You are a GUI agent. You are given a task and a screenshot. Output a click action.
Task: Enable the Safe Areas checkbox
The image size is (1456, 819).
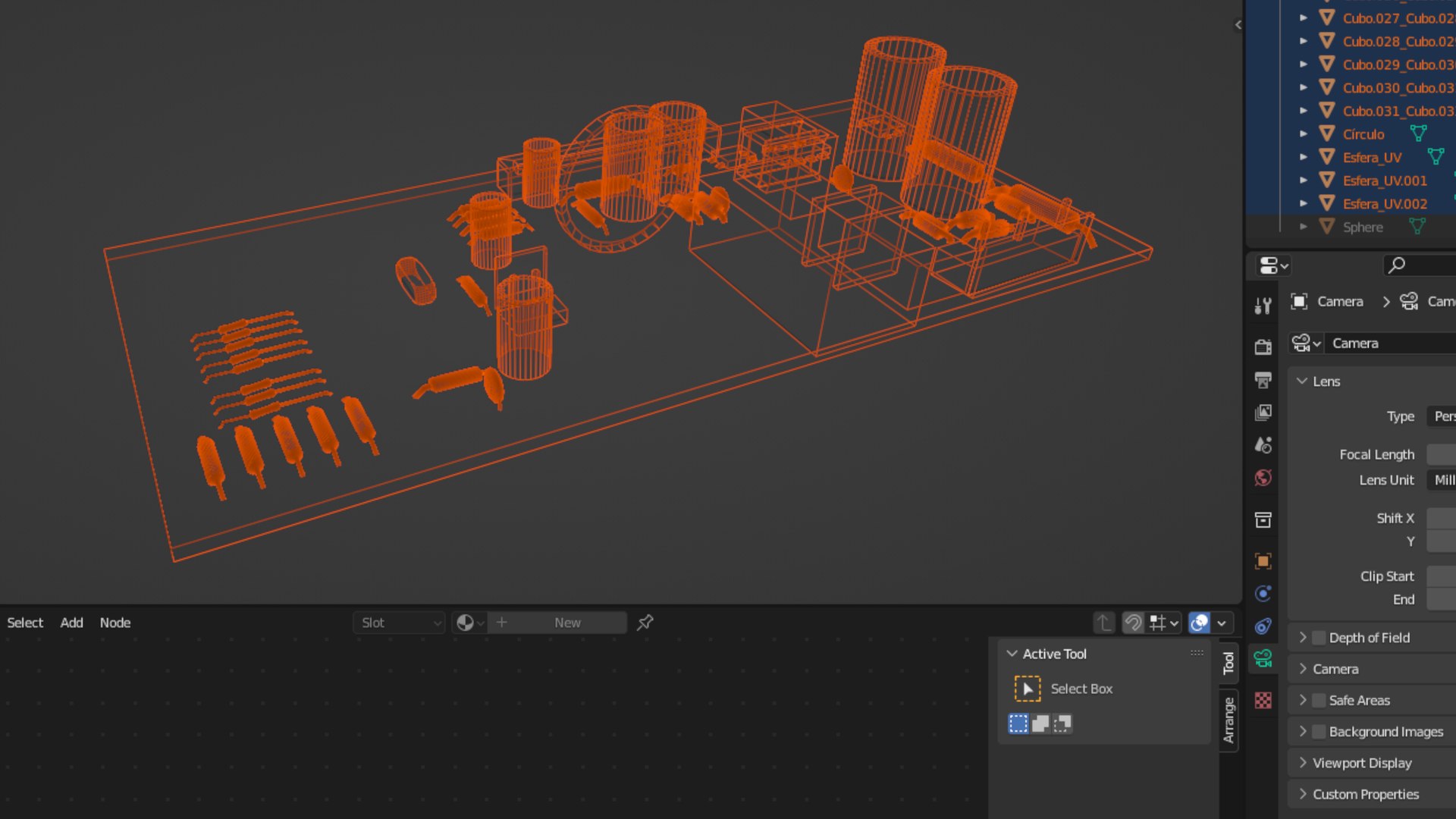[1319, 700]
